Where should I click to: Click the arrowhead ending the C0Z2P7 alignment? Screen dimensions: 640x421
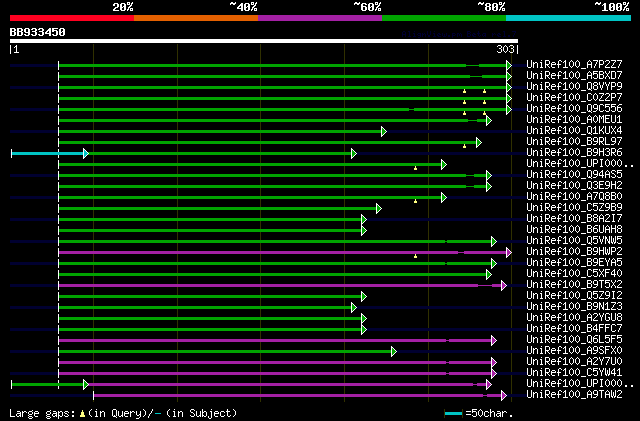tap(509, 98)
